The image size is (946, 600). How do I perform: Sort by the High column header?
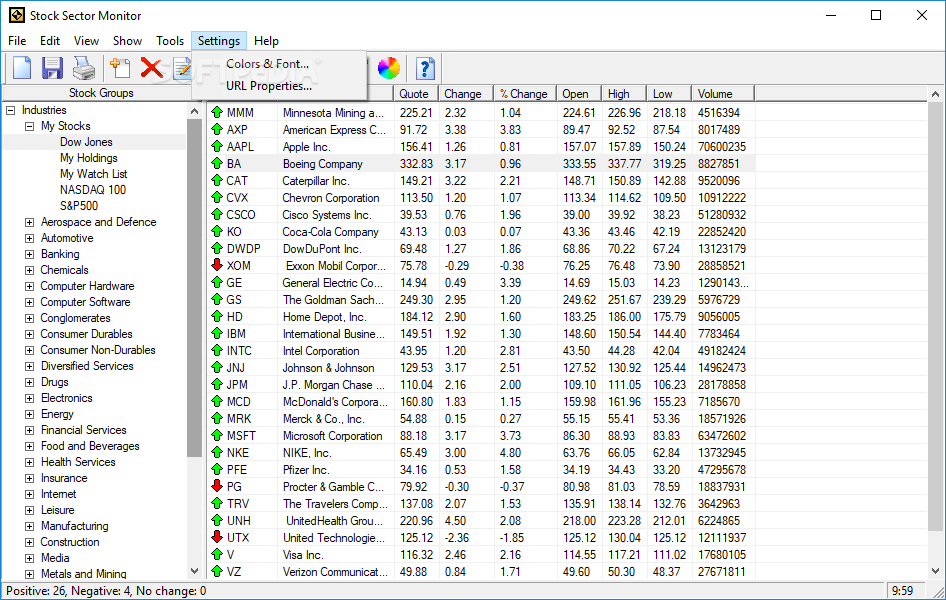[624, 93]
